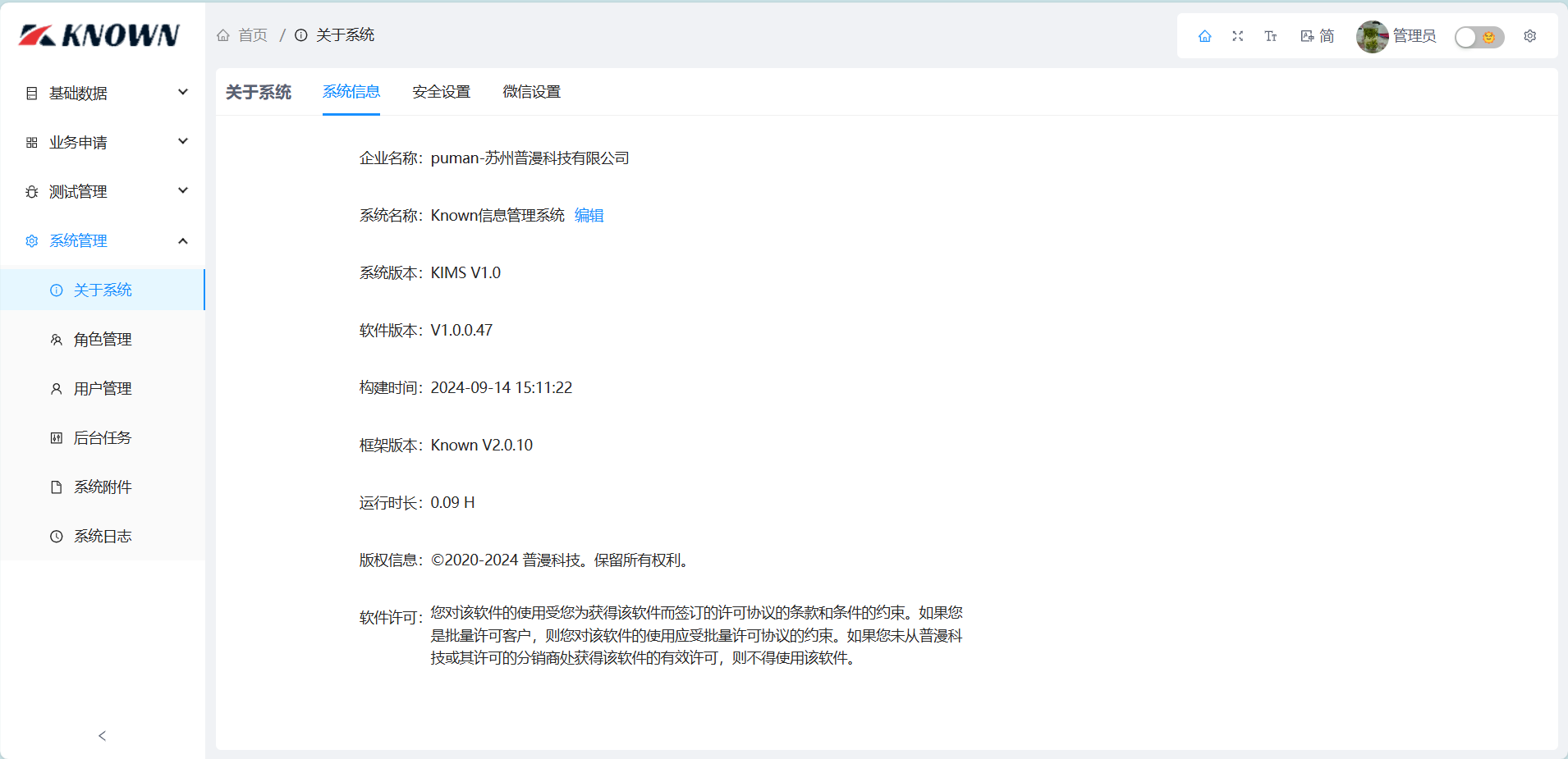Open 用户管理 in the sidebar

point(103,388)
